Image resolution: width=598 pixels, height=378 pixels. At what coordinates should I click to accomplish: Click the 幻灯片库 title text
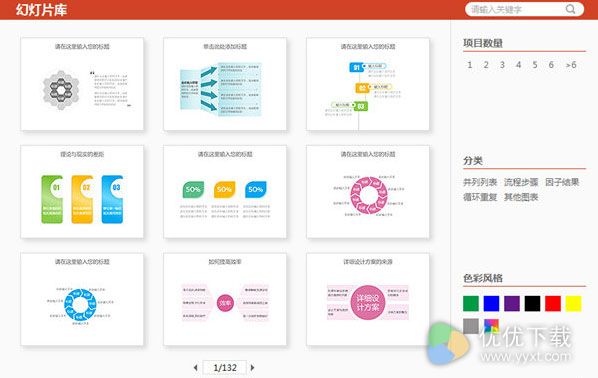coord(41,10)
